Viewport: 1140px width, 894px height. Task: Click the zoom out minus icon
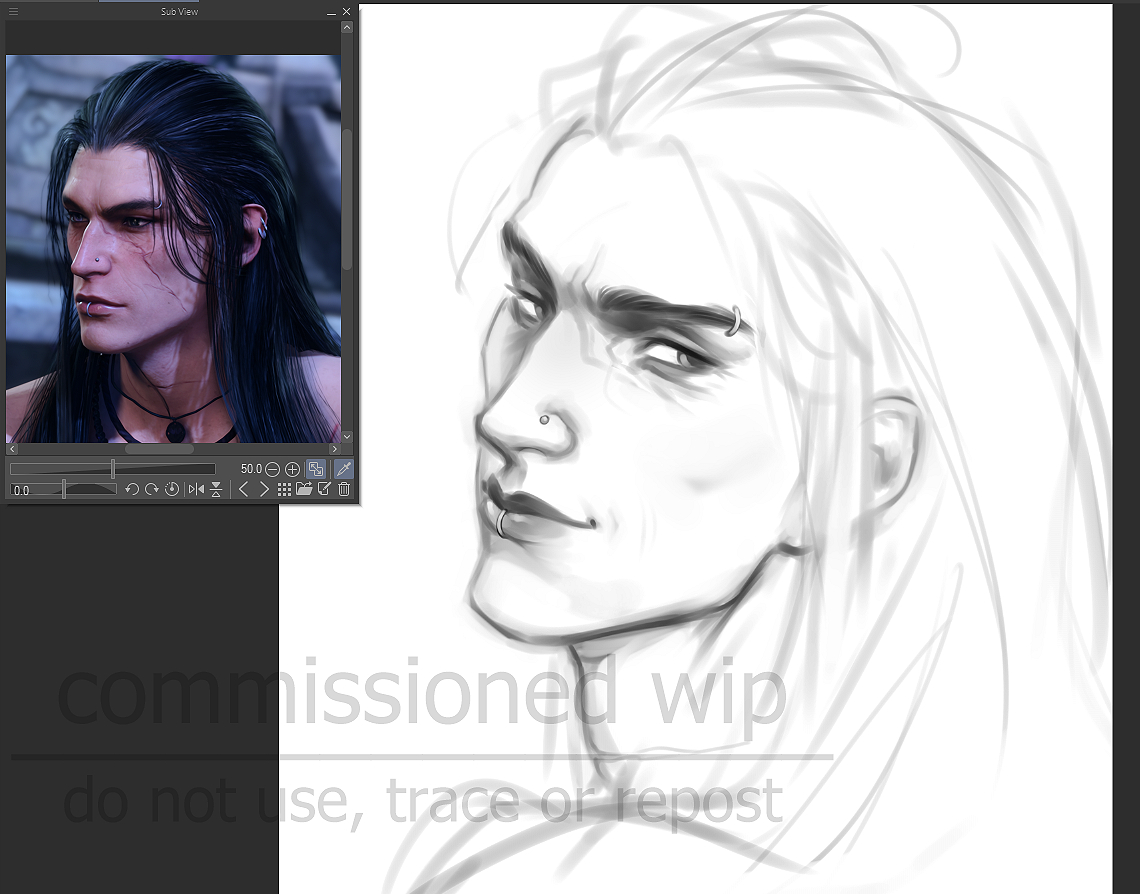point(273,469)
